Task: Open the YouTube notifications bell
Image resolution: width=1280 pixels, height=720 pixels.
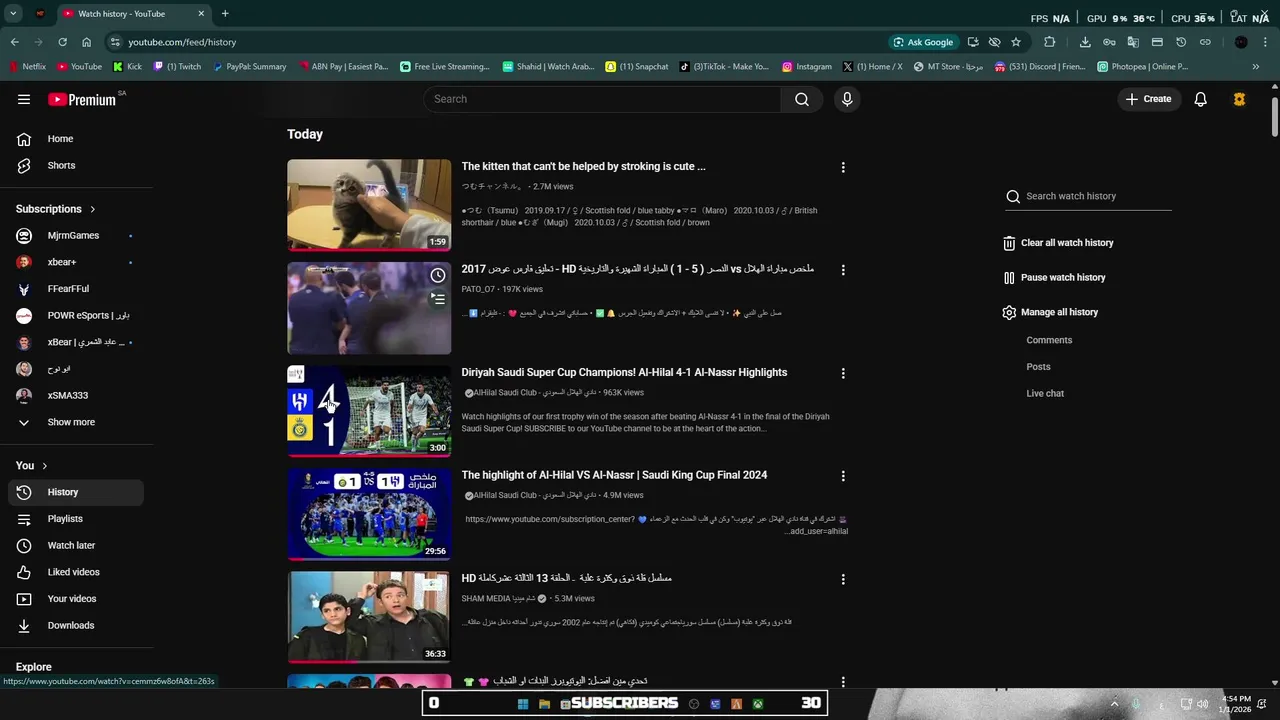Action: (1201, 99)
